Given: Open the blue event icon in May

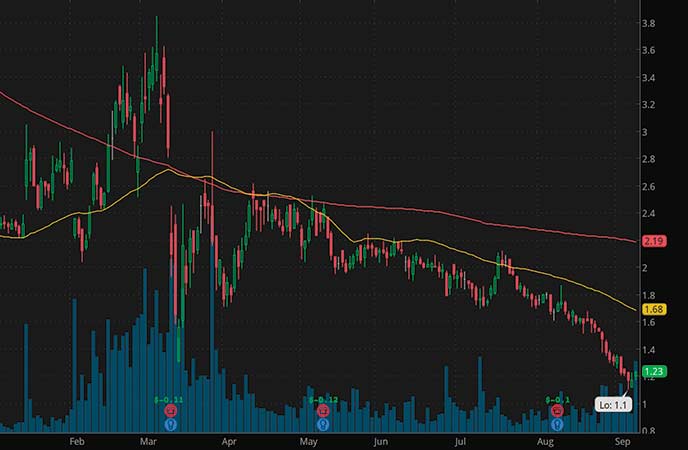Looking at the screenshot, I should (x=323, y=423).
